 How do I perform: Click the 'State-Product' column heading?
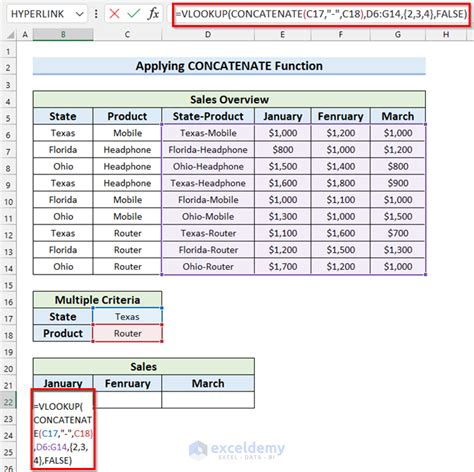coord(208,116)
